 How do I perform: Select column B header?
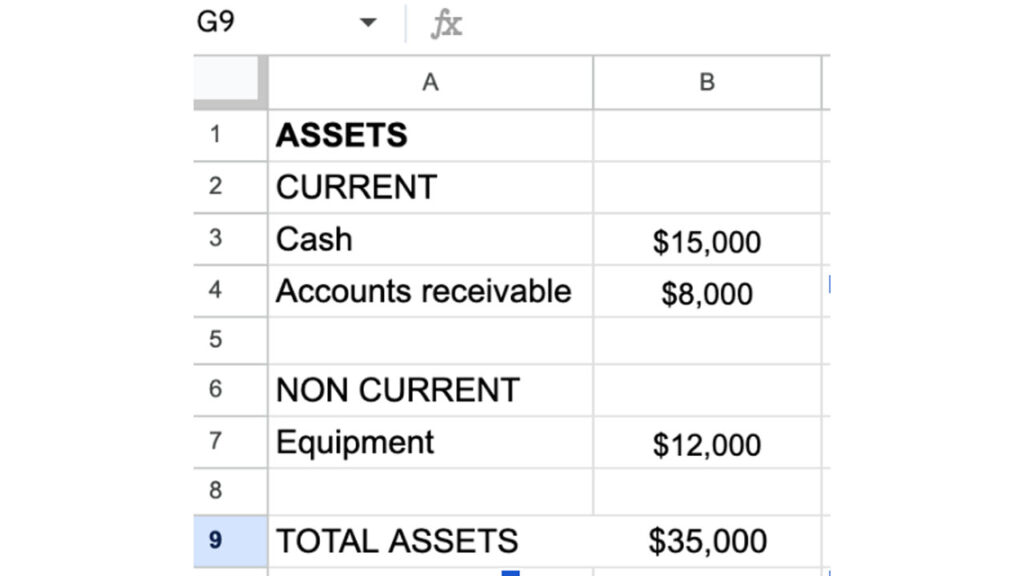707,82
